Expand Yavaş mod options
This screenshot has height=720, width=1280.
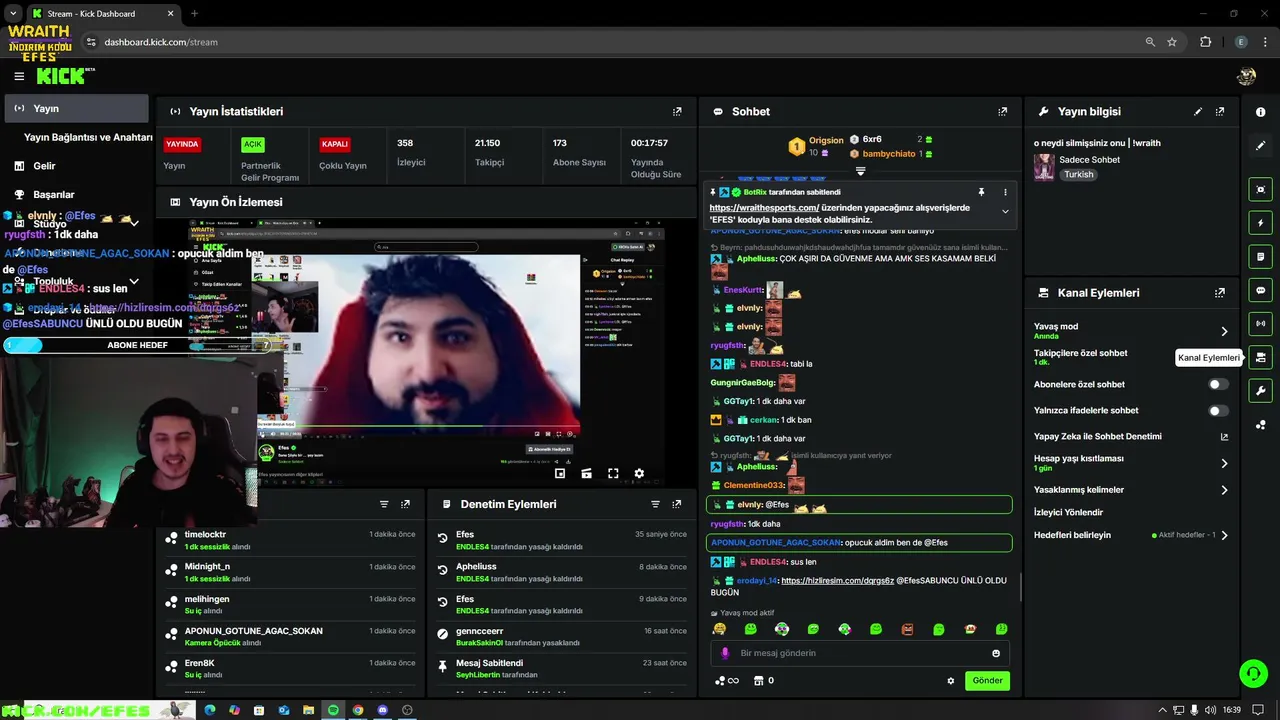1224,331
